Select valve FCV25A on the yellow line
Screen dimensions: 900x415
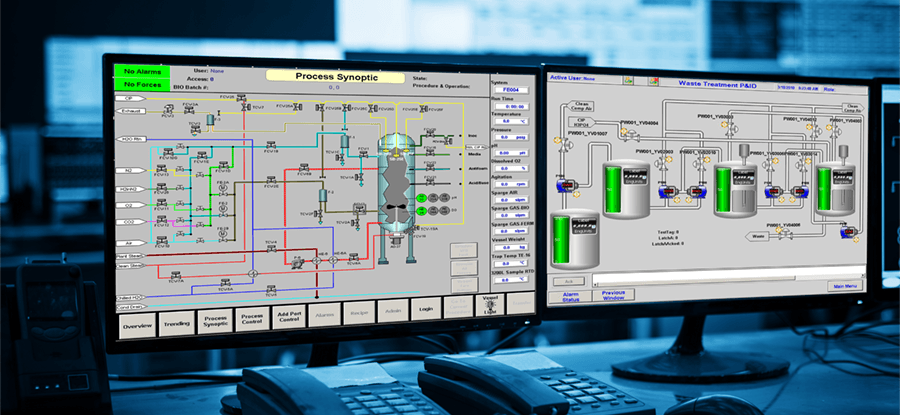pos(297,107)
